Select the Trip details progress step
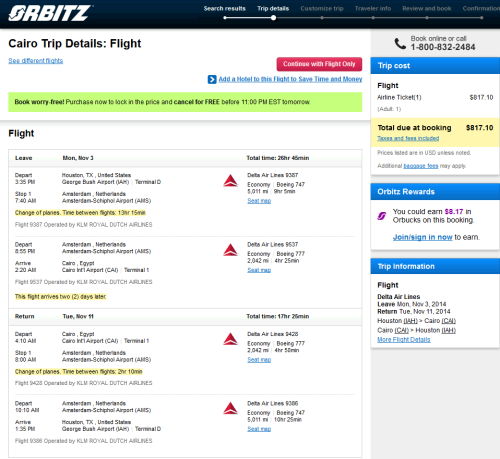500x459 pixels. pos(273,9)
